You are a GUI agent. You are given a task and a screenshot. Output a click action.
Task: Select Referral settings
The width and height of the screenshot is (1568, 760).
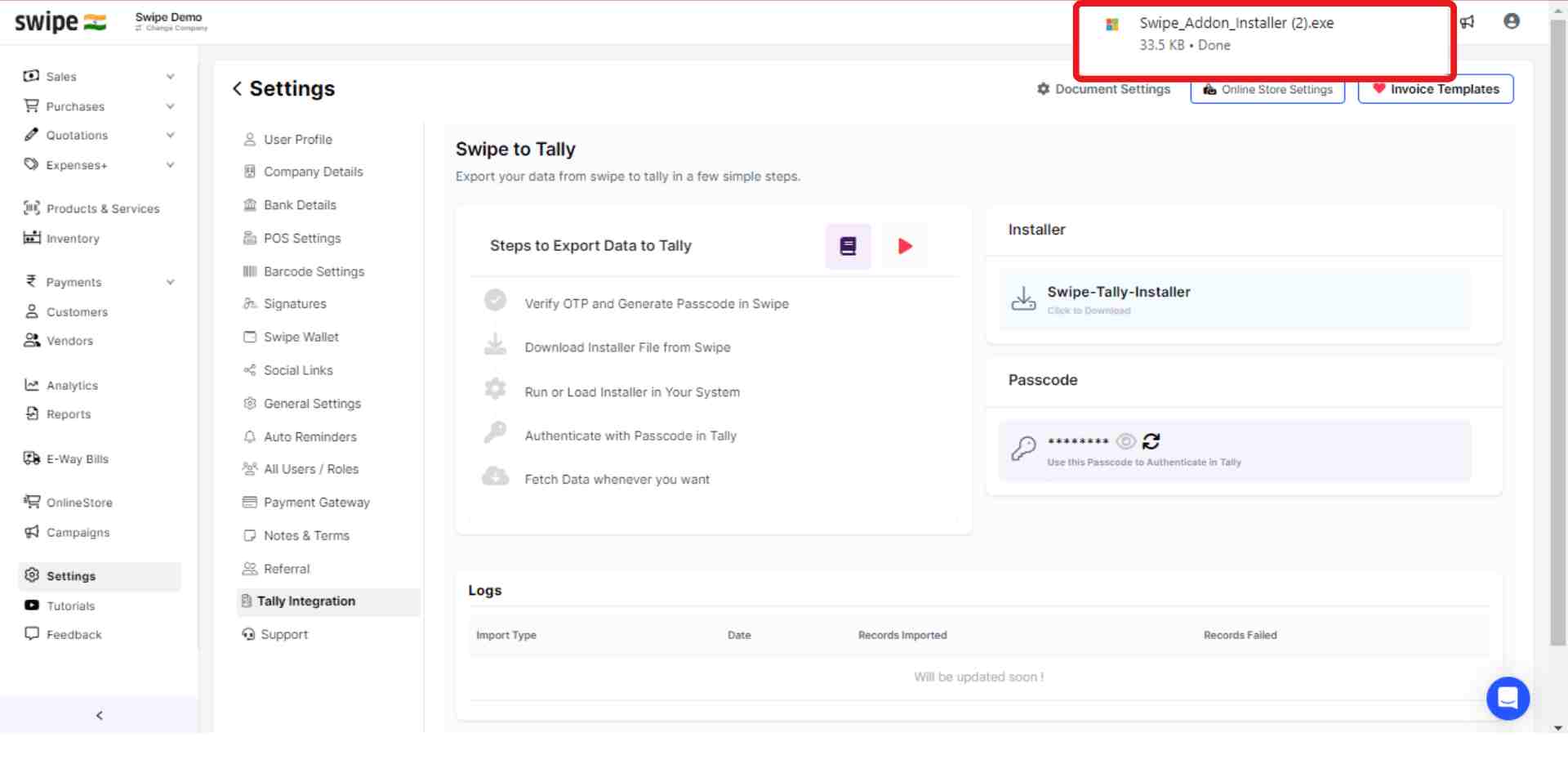tap(276, 569)
